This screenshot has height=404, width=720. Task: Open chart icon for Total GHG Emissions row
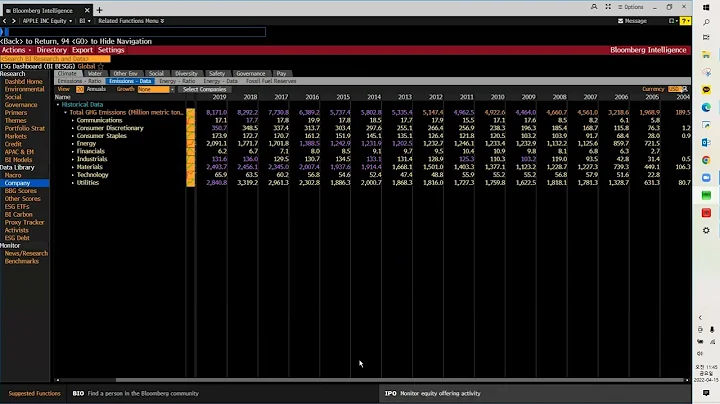coord(191,112)
